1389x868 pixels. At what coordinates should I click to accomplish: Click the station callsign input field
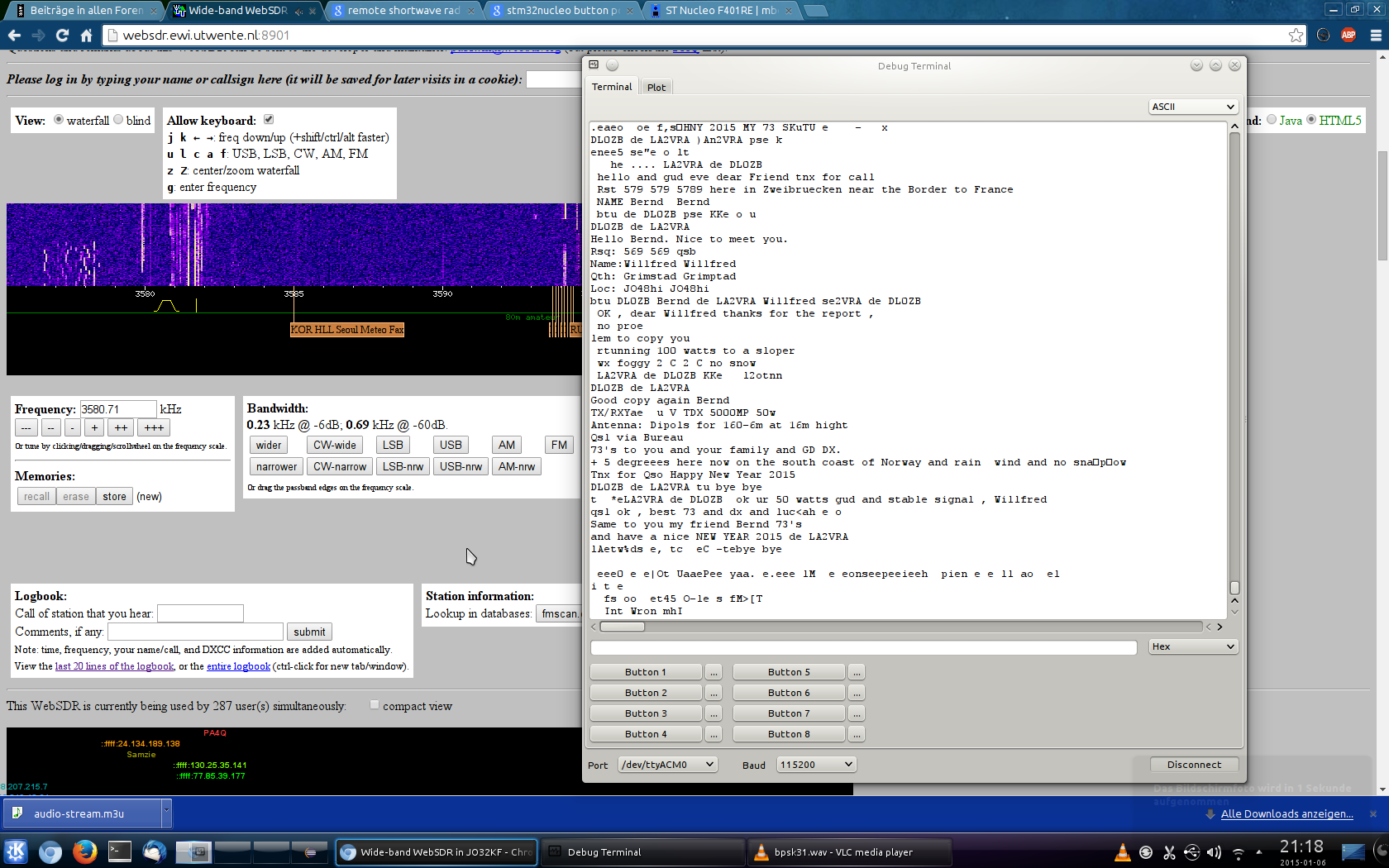point(200,613)
